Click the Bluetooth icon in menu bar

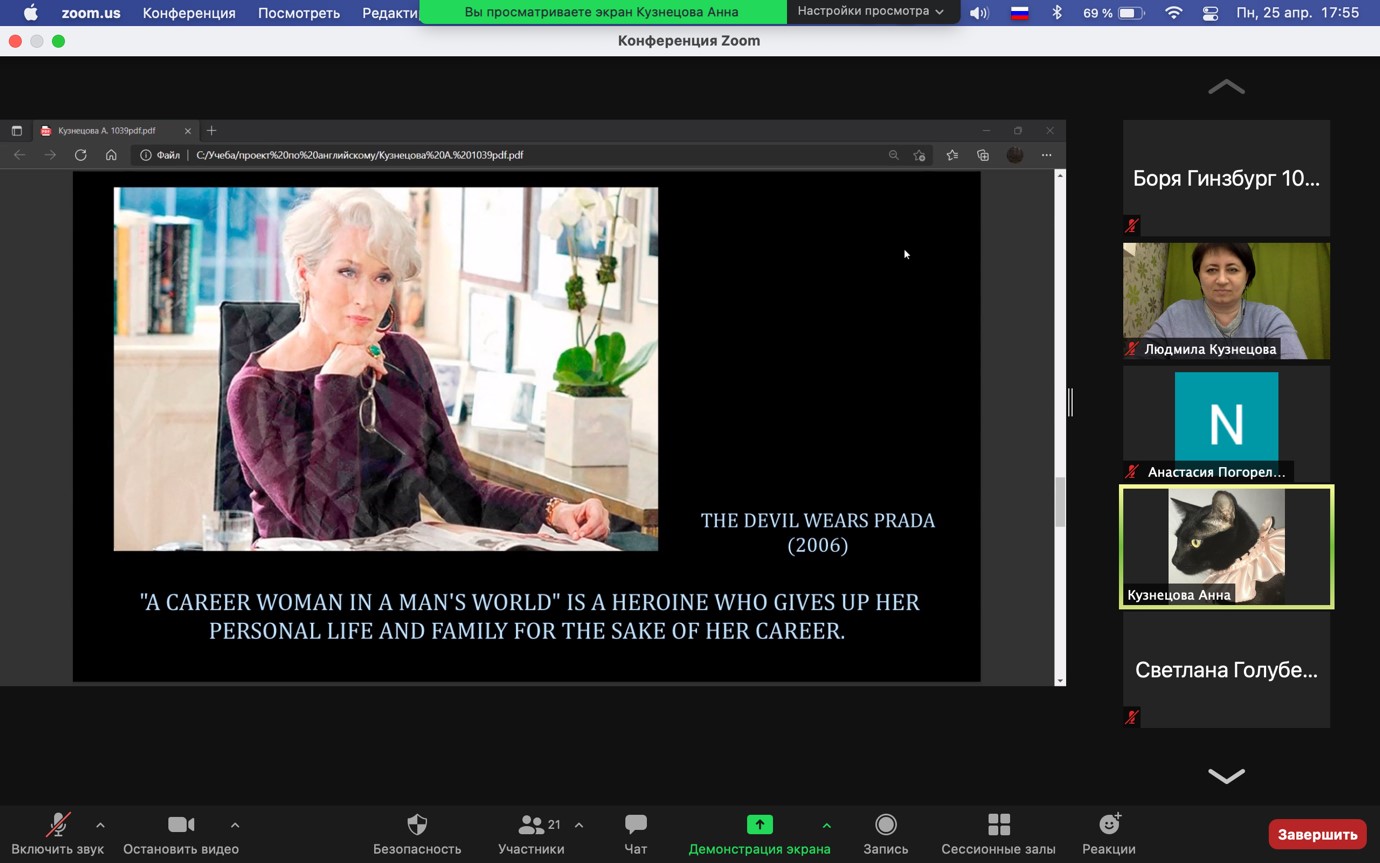point(1057,13)
